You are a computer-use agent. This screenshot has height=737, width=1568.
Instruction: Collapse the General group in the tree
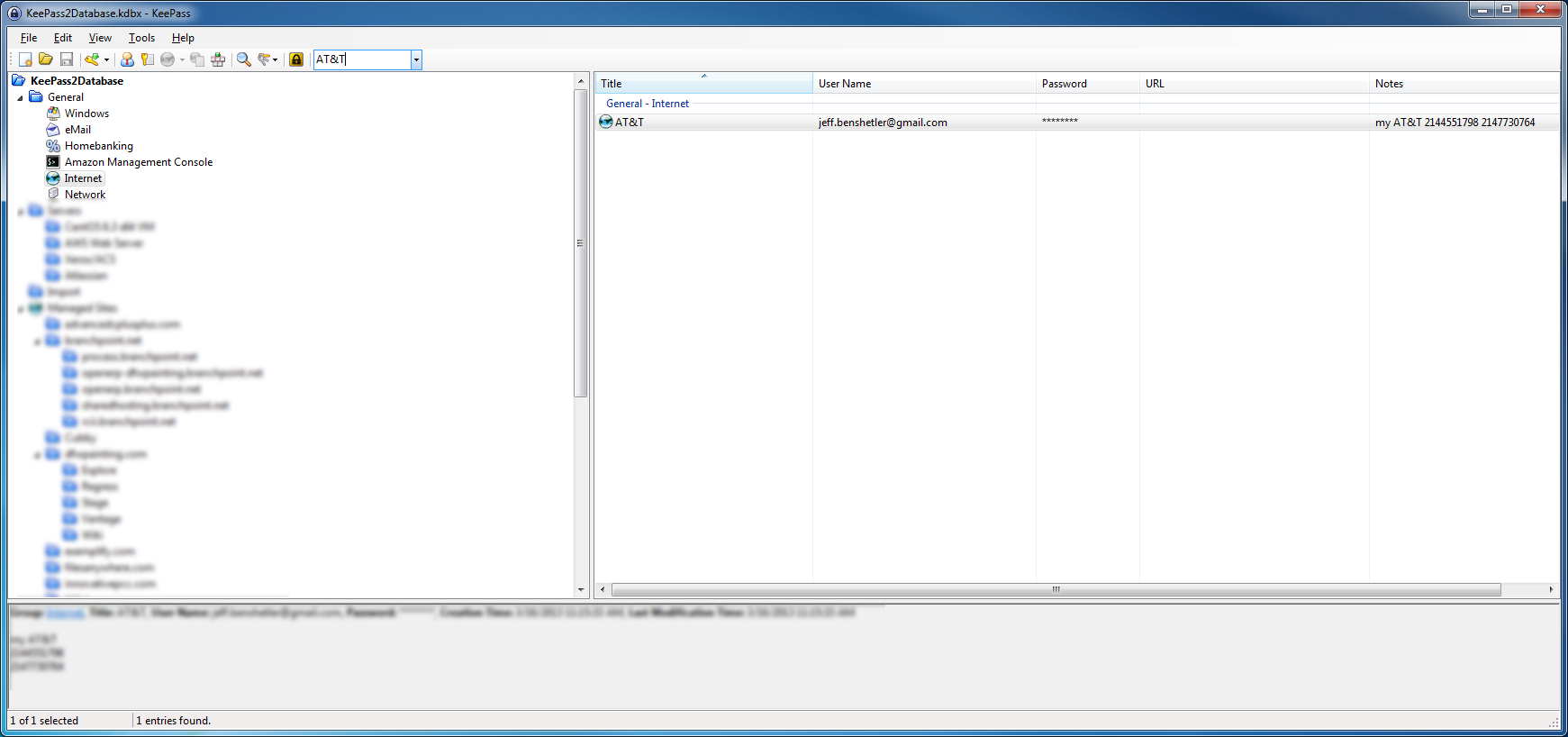point(20,97)
